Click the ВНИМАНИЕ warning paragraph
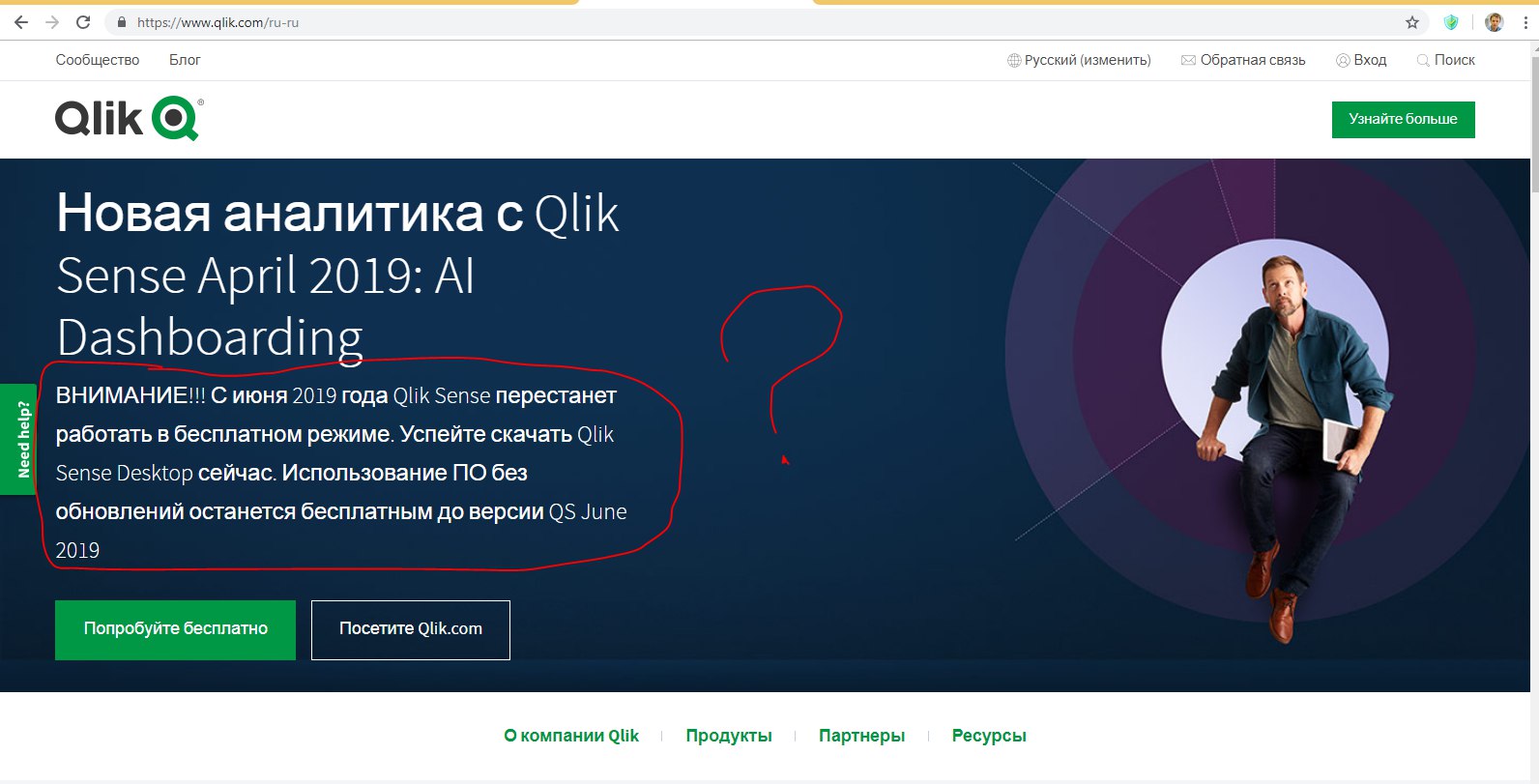This screenshot has width=1539, height=784. pyautogui.click(x=341, y=473)
